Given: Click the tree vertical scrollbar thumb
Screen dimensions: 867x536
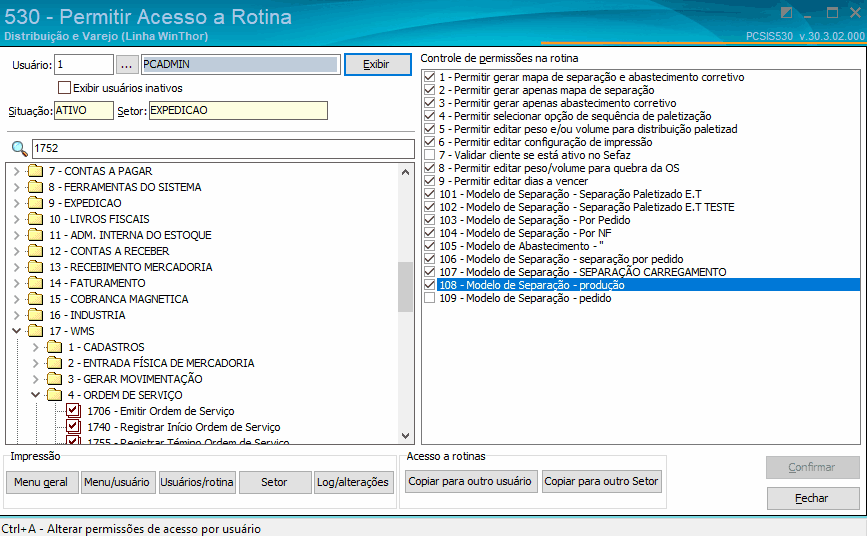Looking at the screenshot, I should (405, 287).
